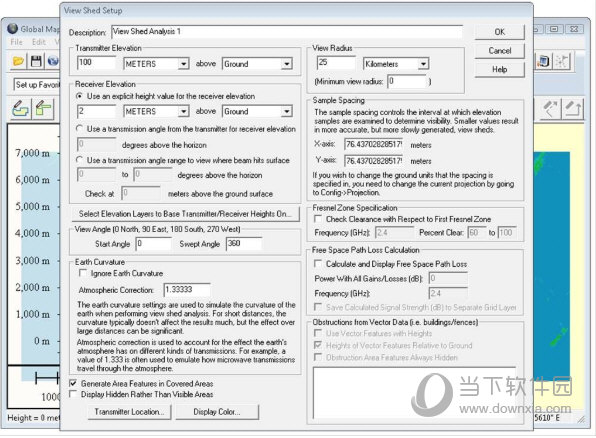The height and width of the screenshot is (438, 596).
Task: Select the area feature digitizer tool in Global Mapper
Action: (20, 110)
